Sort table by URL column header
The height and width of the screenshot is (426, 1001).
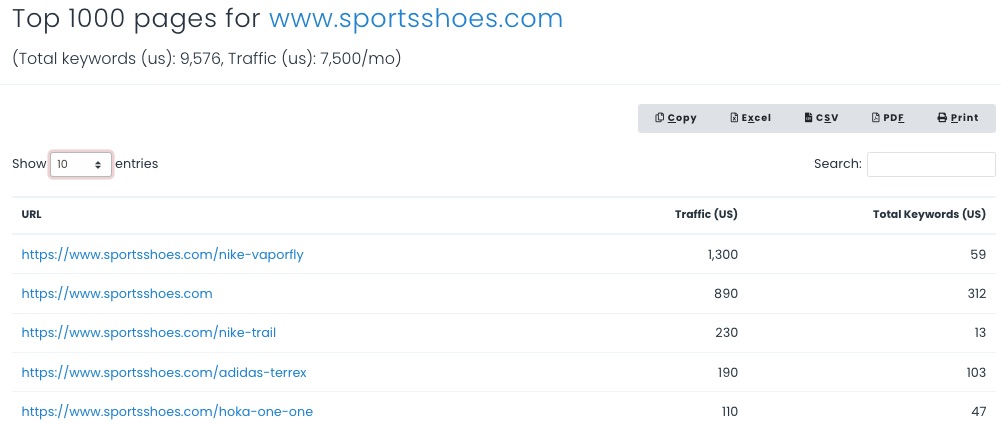click(31, 215)
